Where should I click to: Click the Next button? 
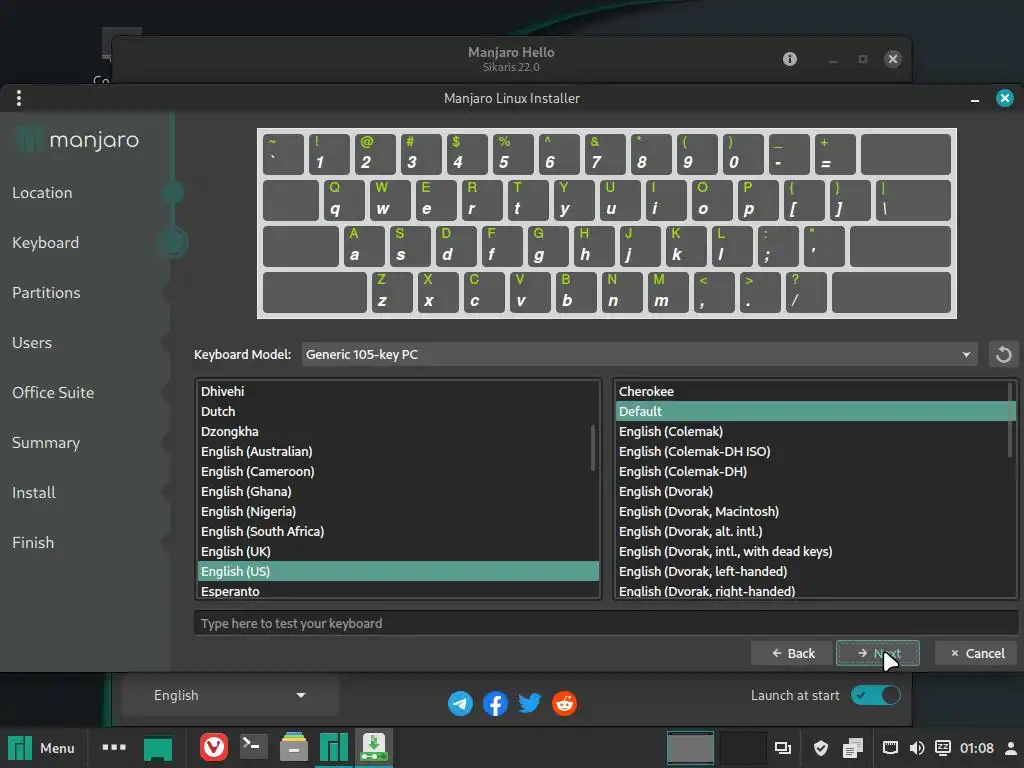pos(877,653)
